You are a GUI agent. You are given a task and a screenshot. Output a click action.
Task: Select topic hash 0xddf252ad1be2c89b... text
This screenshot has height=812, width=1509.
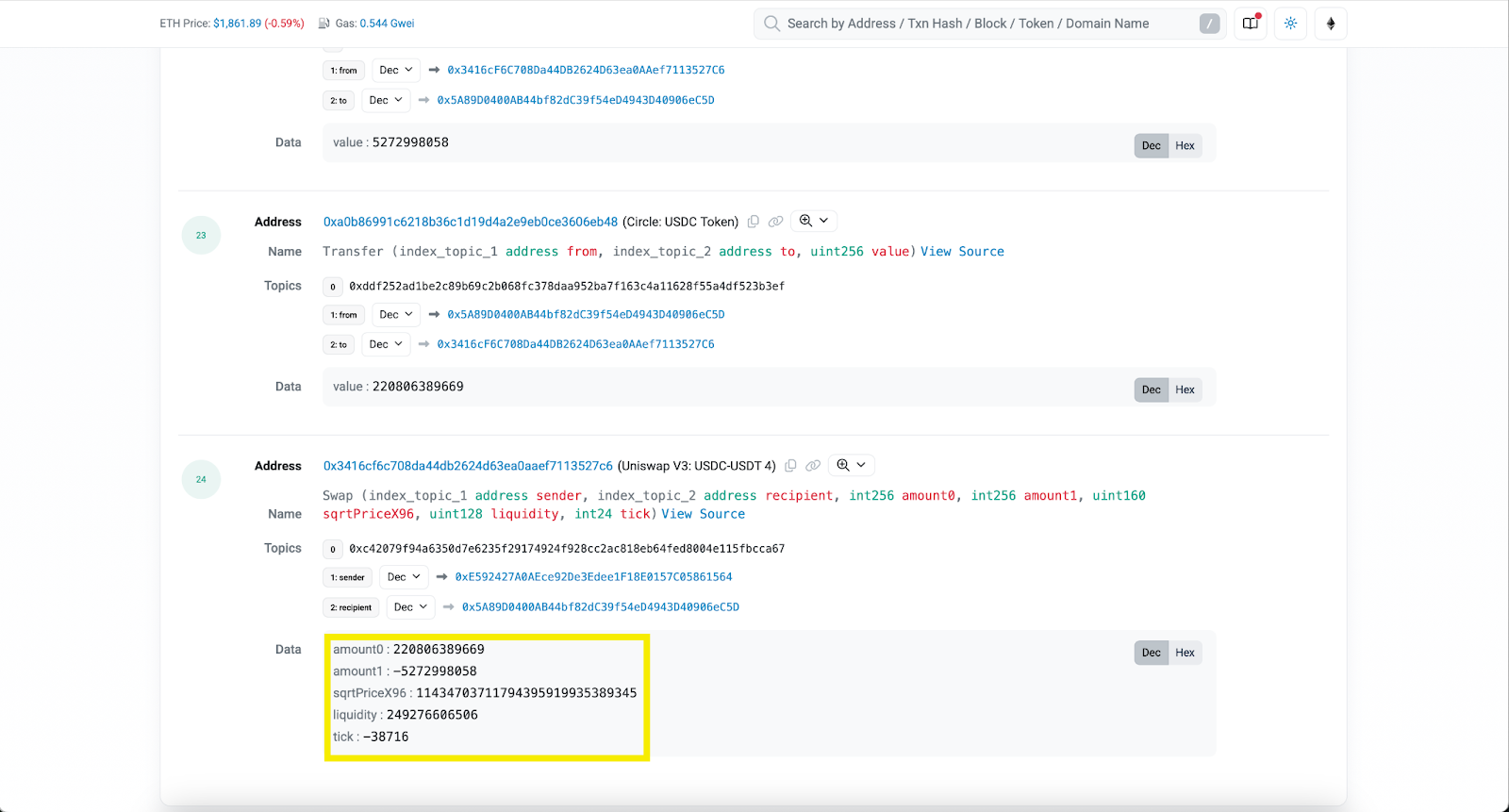[x=567, y=286]
